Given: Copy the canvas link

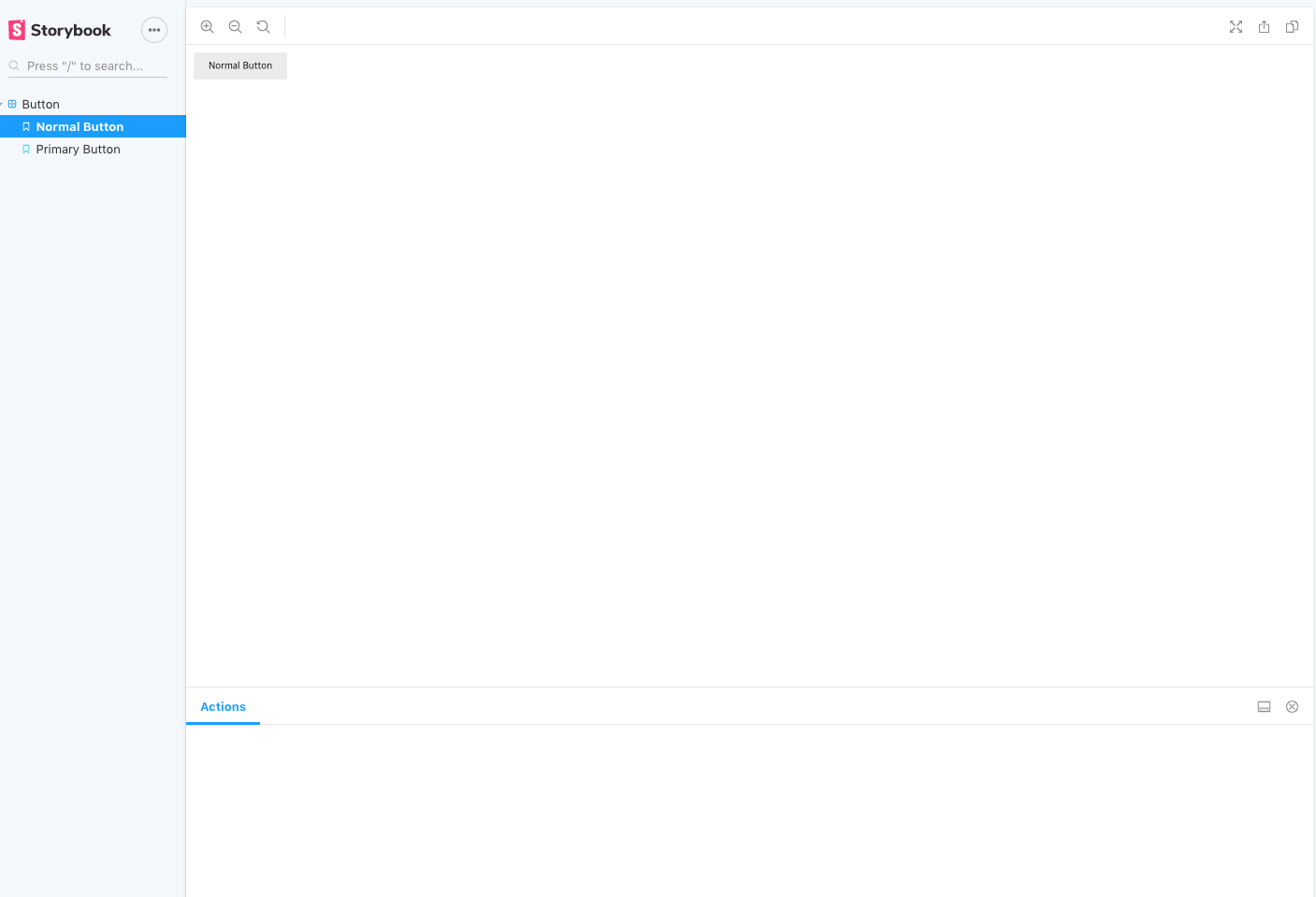Looking at the screenshot, I should (x=1292, y=27).
